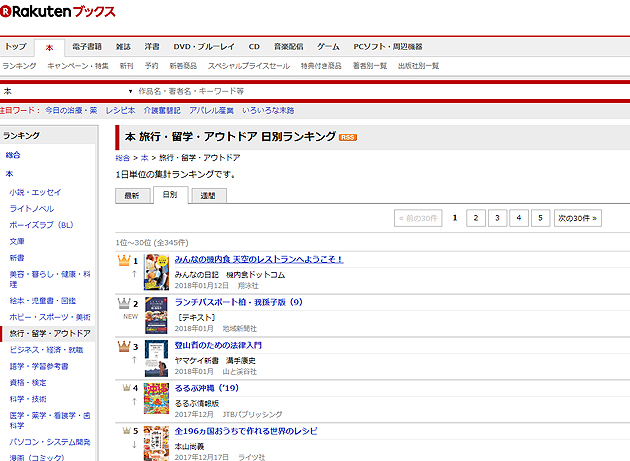
Task: Click breadcrumb link 本
Action: (145, 158)
